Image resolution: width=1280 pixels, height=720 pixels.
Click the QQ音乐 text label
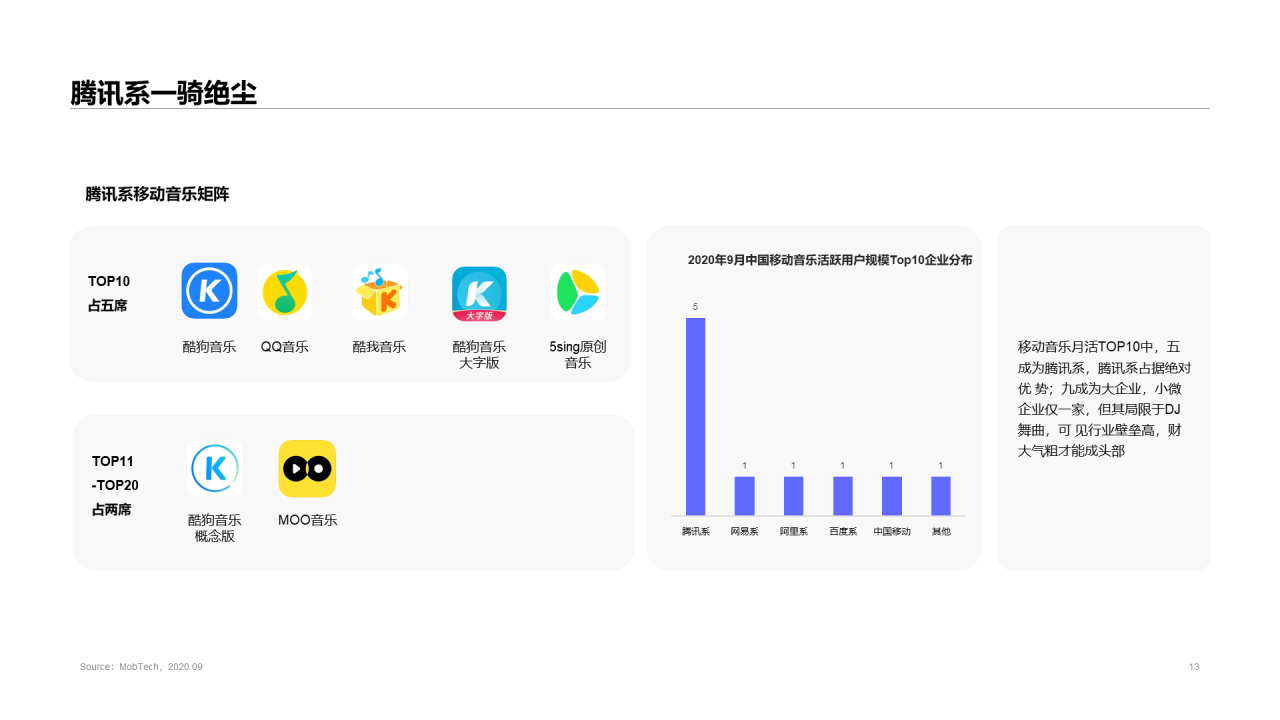click(285, 347)
